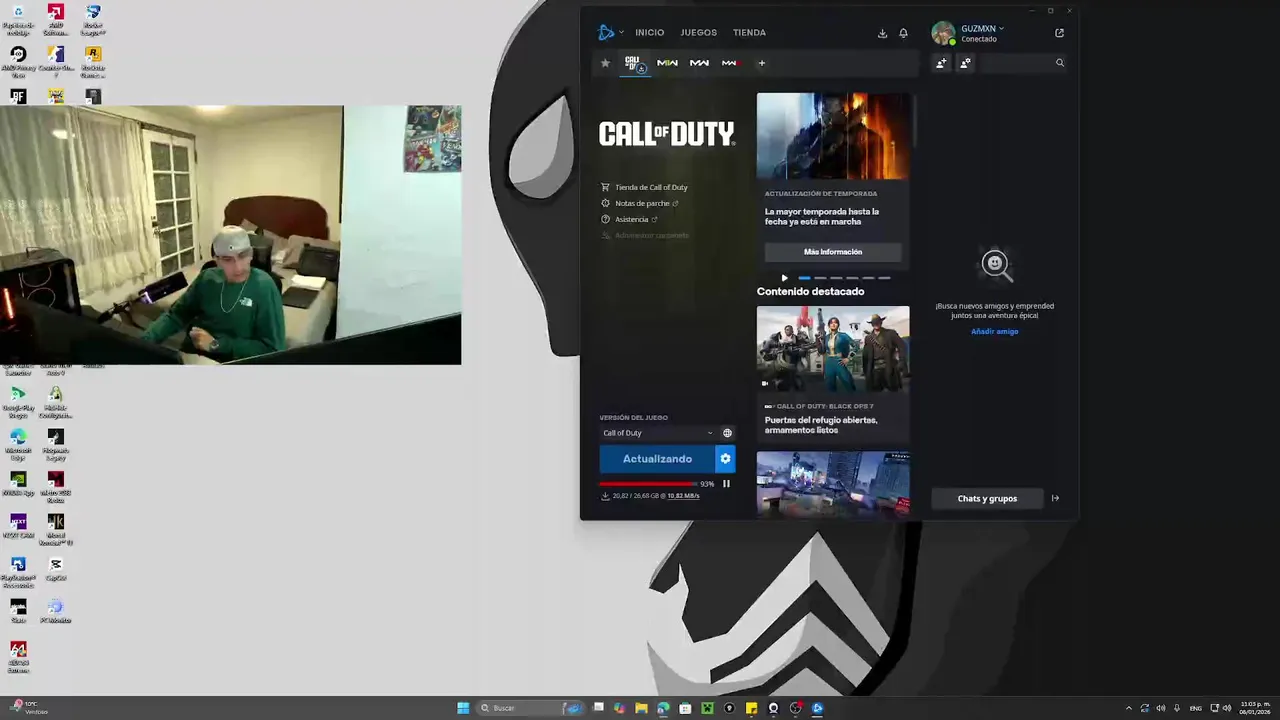This screenshot has height=720, width=1280.
Task: Play the news carousel
Action: 784,278
